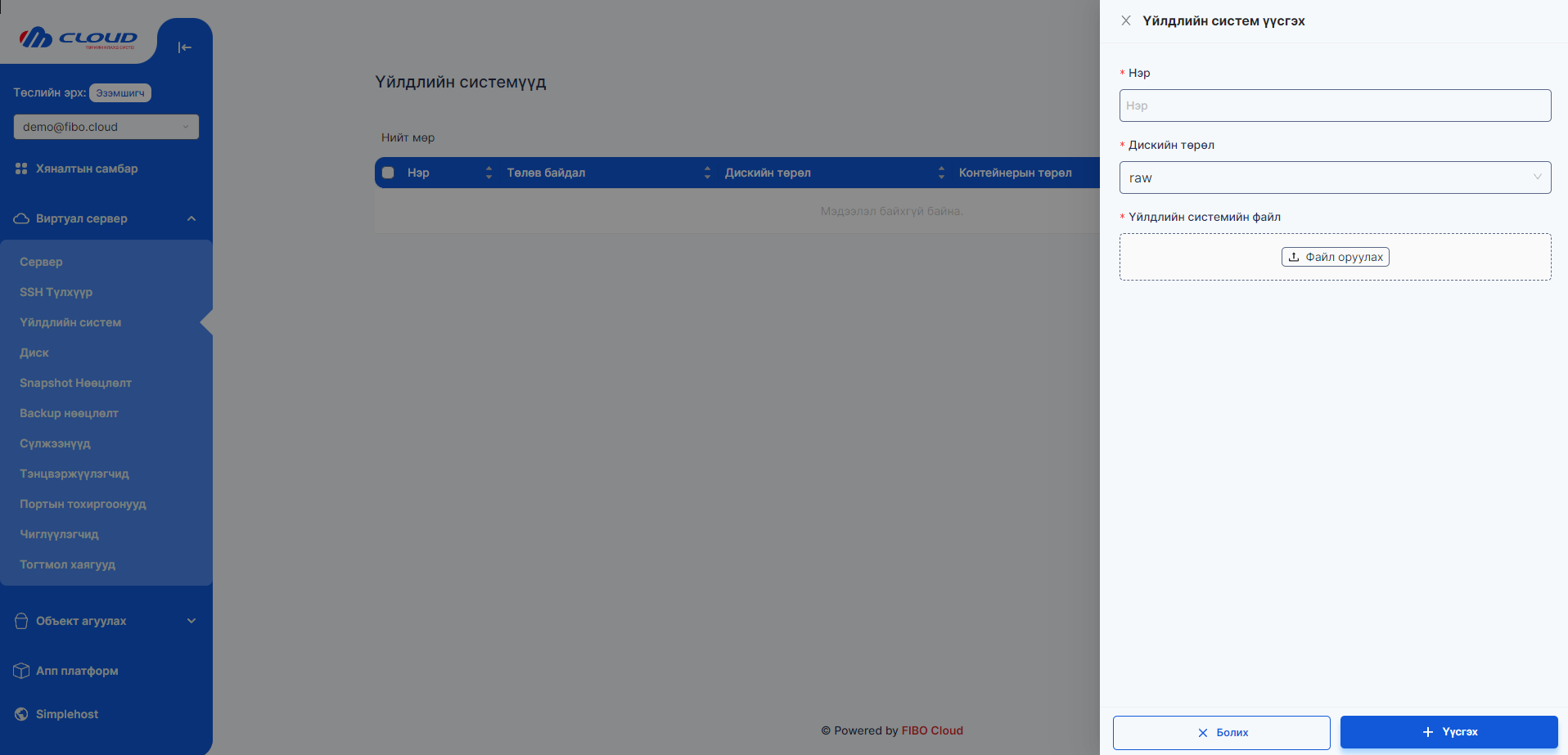1568x755 pixels.
Task: Click the Болих cancel button
Action: [x=1221, y=733]
